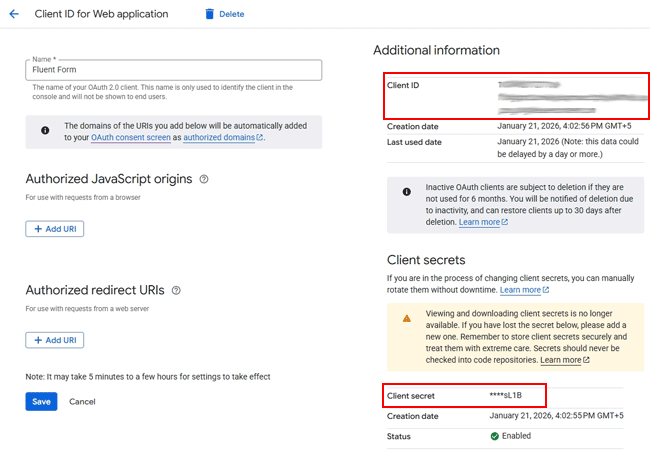The image size is (650, 470).
Task: Click info icon in inactive OAuth clients notice
Action: coord(406,191)
